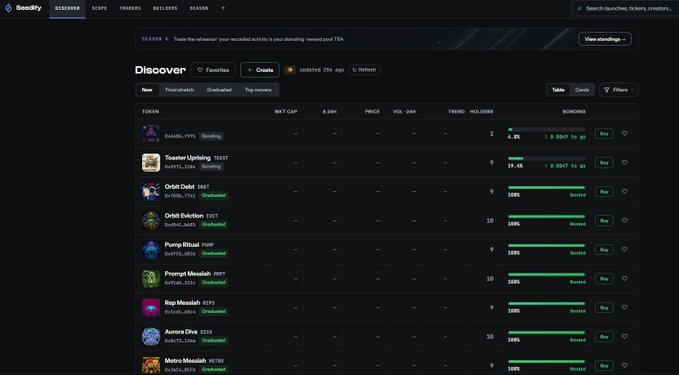The image size is (679, 375).
Task: Buy Toaster Uprising token
Action: [604, 162]
